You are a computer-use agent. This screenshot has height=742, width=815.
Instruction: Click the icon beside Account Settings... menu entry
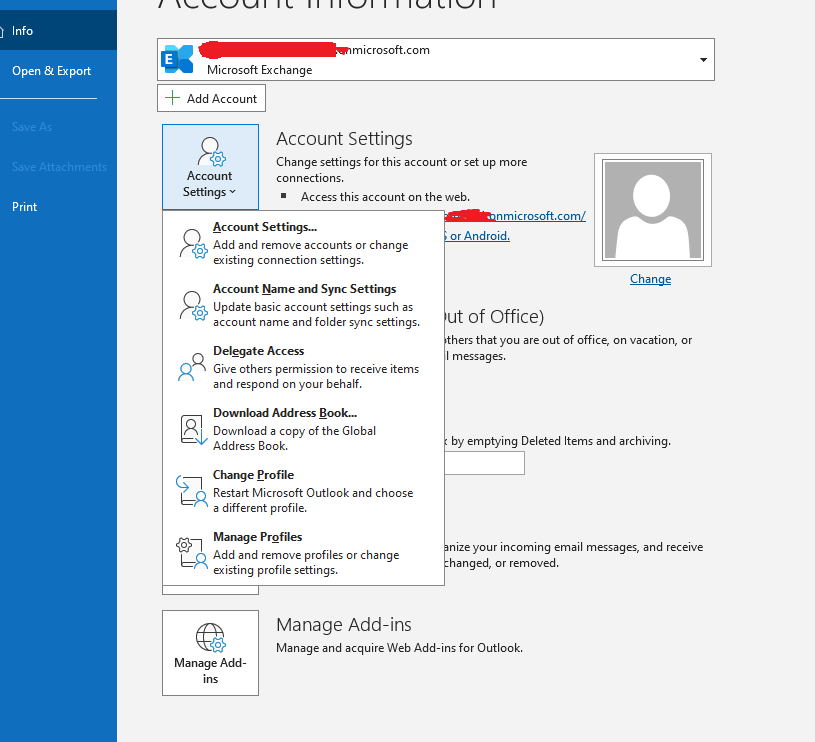(x=193, y=244)
